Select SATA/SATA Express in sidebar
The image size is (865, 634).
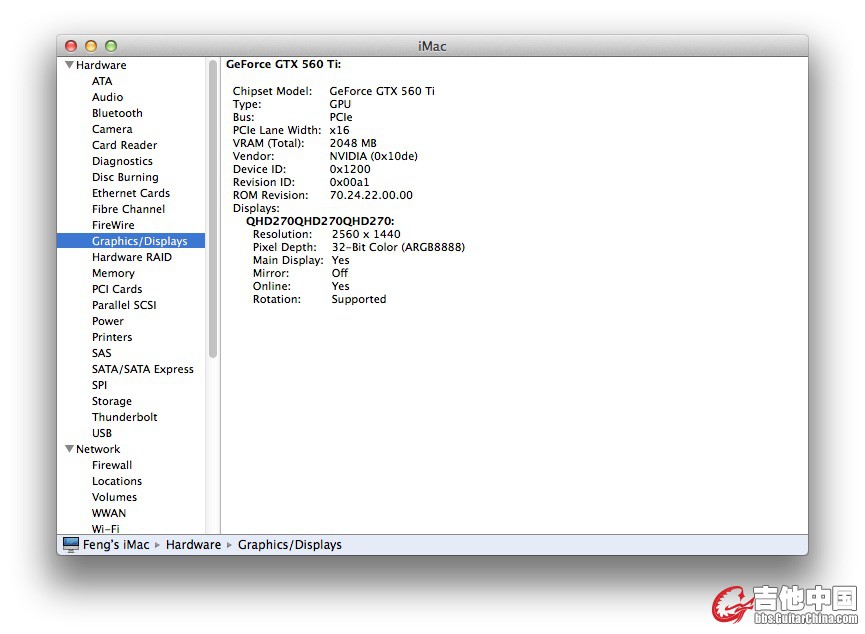(x=142, y=369)
